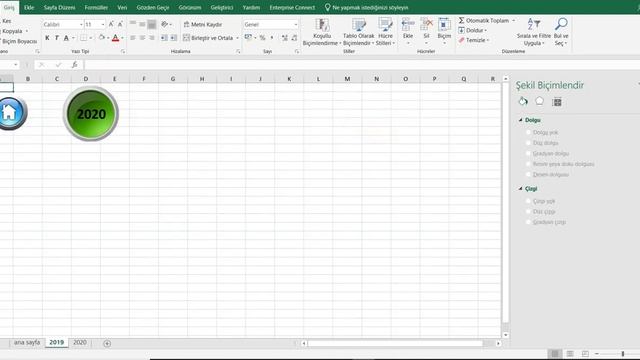Image resolution: width=640 pixels, height=360 pixels.
Task: Decrease font size with smaller A icon
Action: pyautogui.click(x=120, y=24)
